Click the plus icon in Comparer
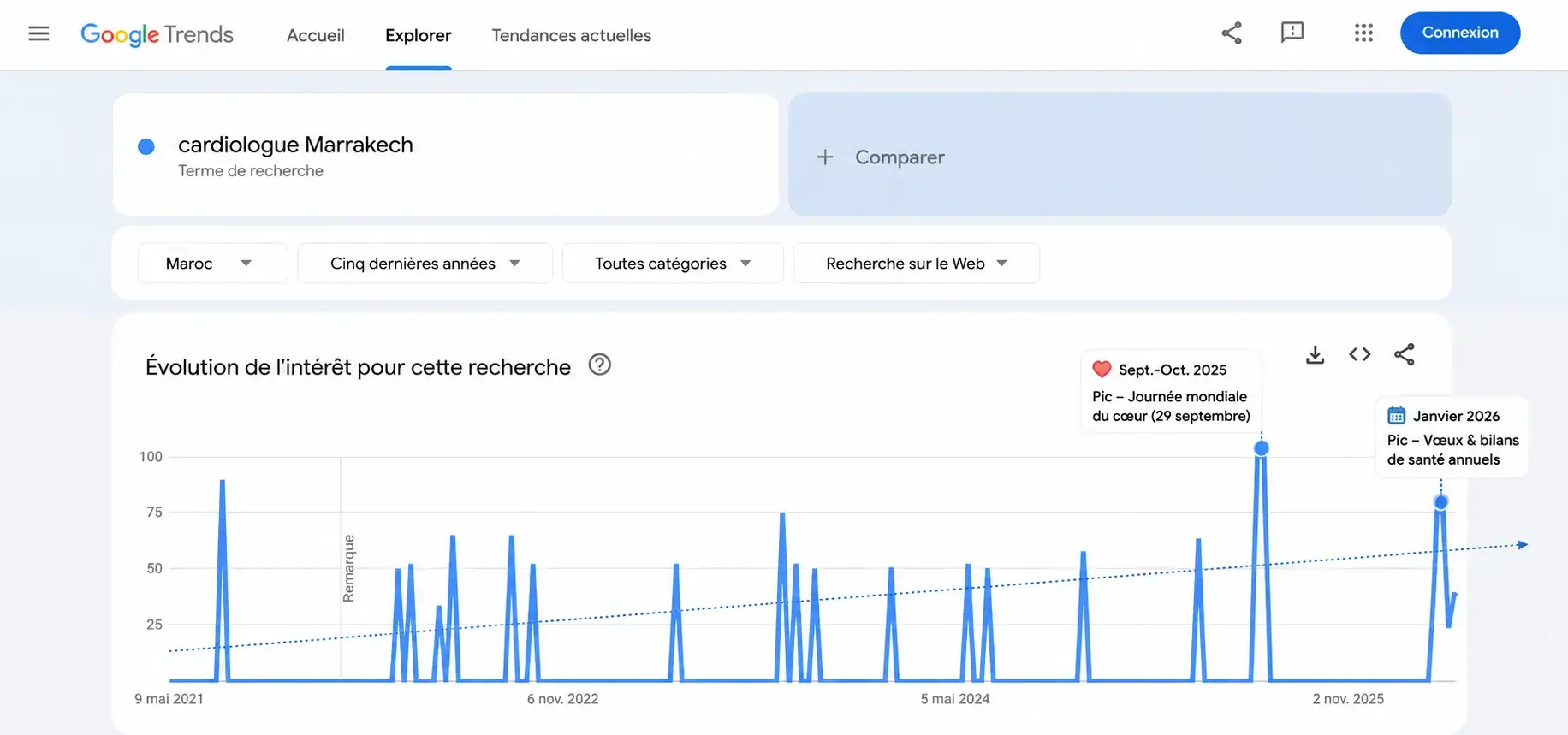The height and width of the screenshot is (735, 1568). tap(825, 157)
